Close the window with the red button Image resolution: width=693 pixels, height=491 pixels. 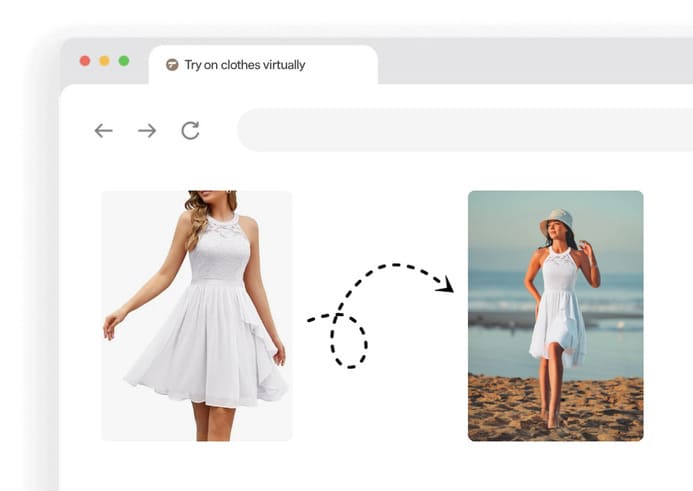point(85,61)
